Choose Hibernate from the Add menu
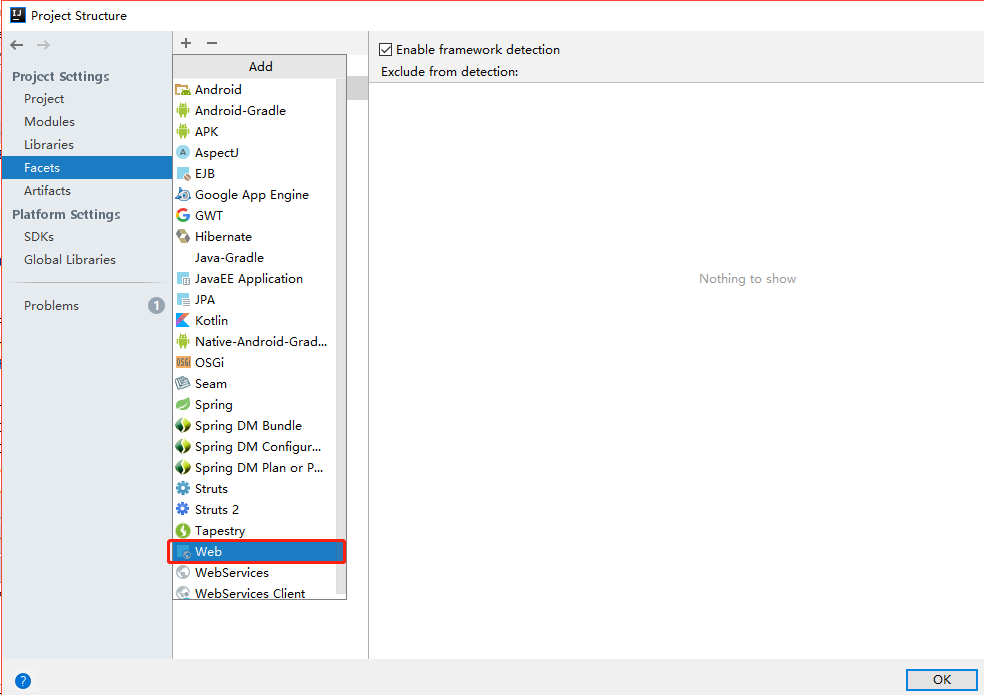 (256, 237)
